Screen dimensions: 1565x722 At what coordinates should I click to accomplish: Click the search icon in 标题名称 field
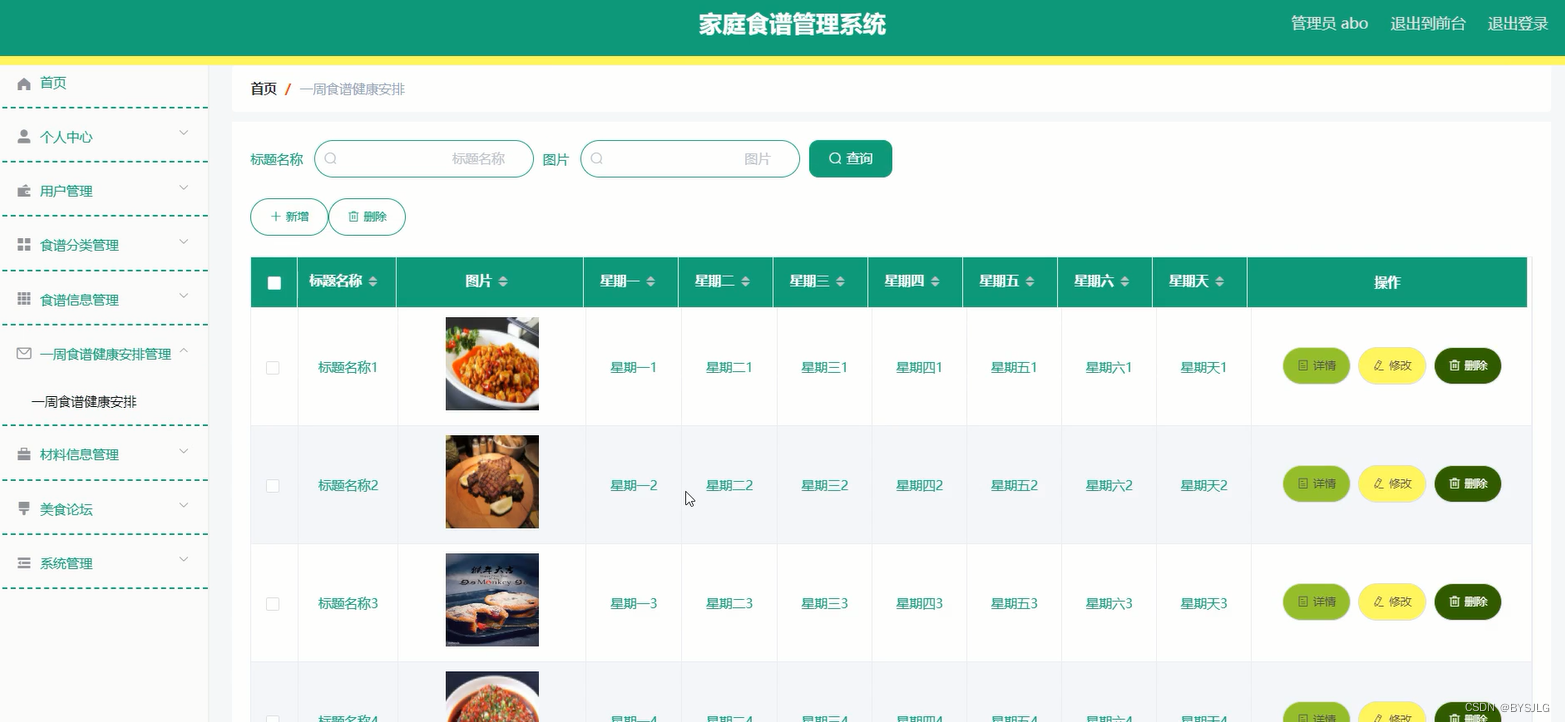pyautogui.click(x=331, y=159)
